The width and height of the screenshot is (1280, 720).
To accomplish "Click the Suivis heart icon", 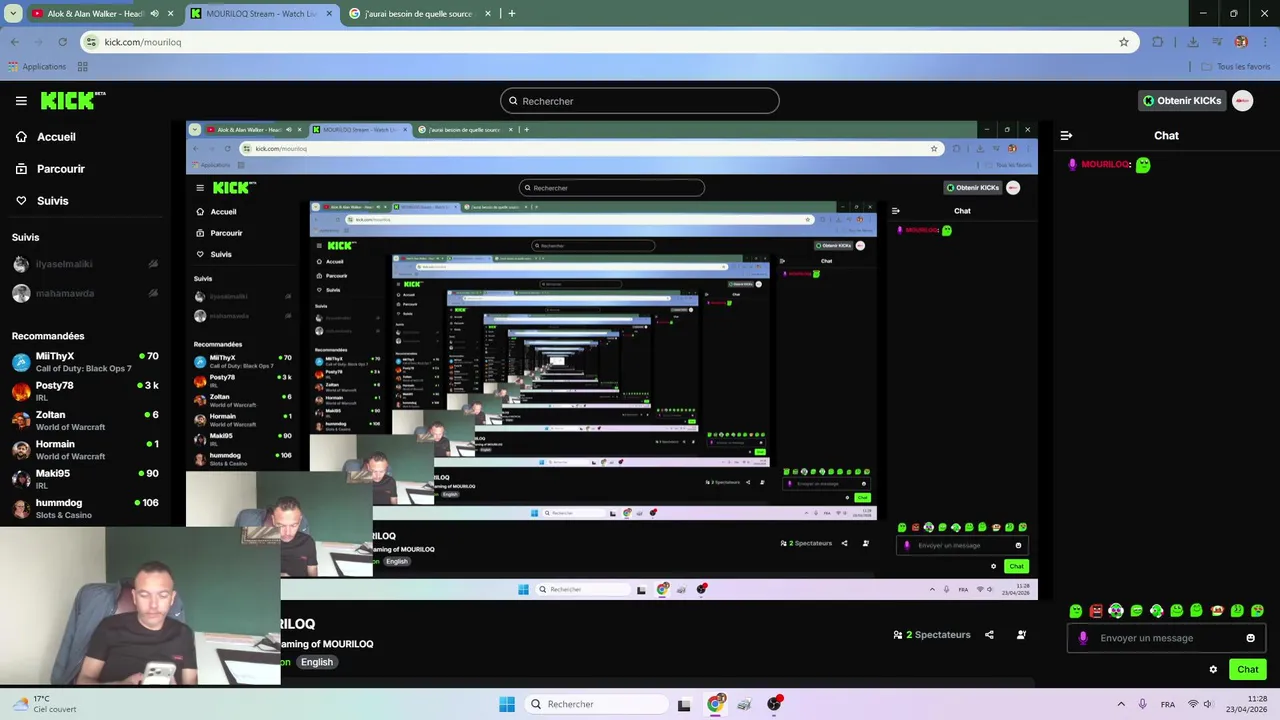I will tap(21, 201).
